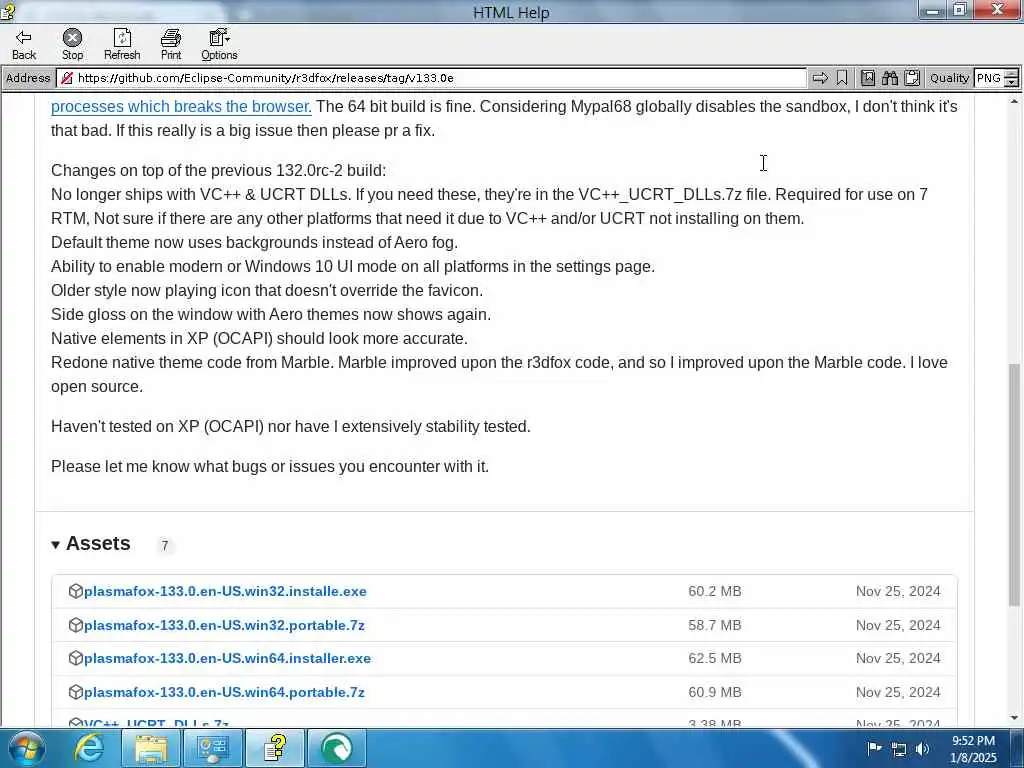Click package icon beside win32.portable.7z asset
This screenshot has height=768, width=1024.
tap(76, 625)
